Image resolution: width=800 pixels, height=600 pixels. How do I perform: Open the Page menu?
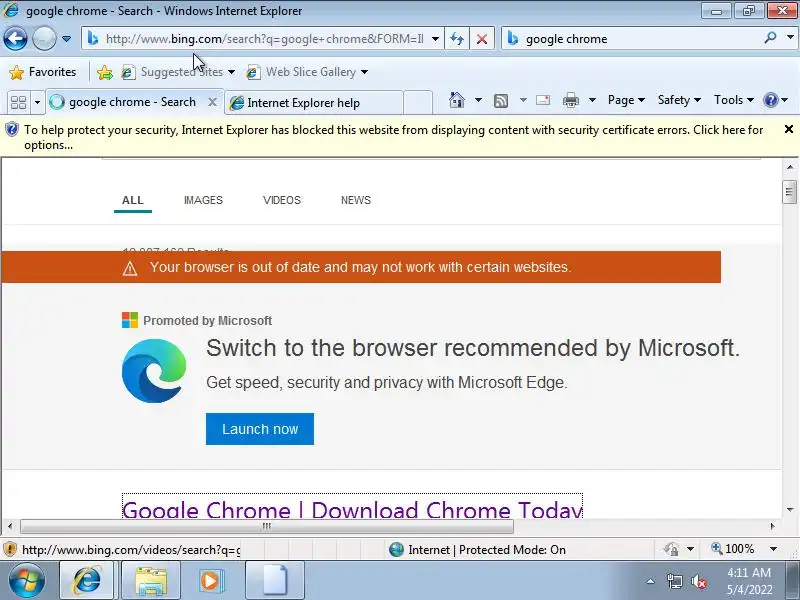pos(626,100)
